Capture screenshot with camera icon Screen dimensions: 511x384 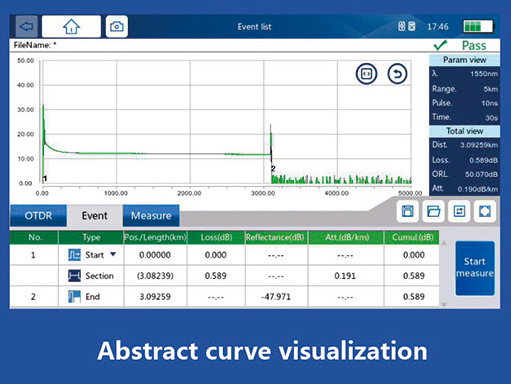117,26
